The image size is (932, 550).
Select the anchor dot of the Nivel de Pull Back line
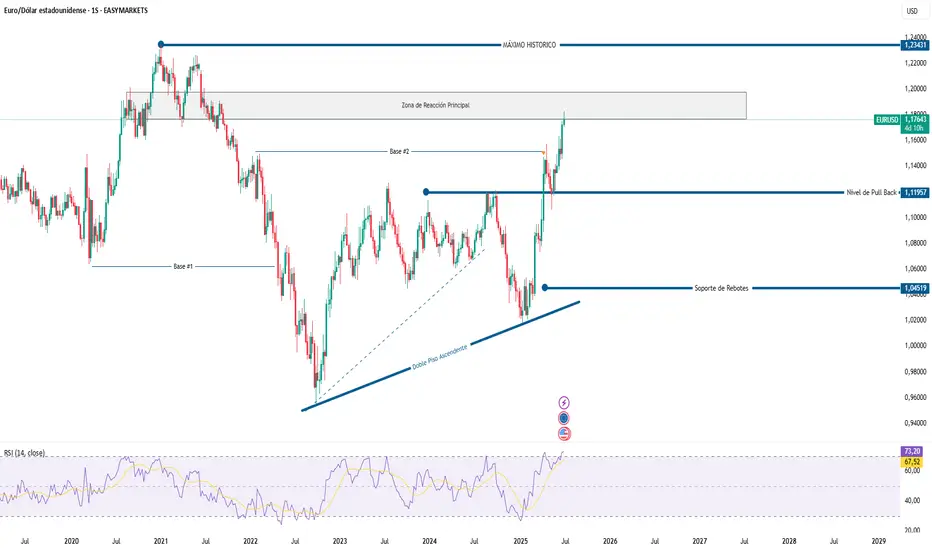tap(426, 192)
